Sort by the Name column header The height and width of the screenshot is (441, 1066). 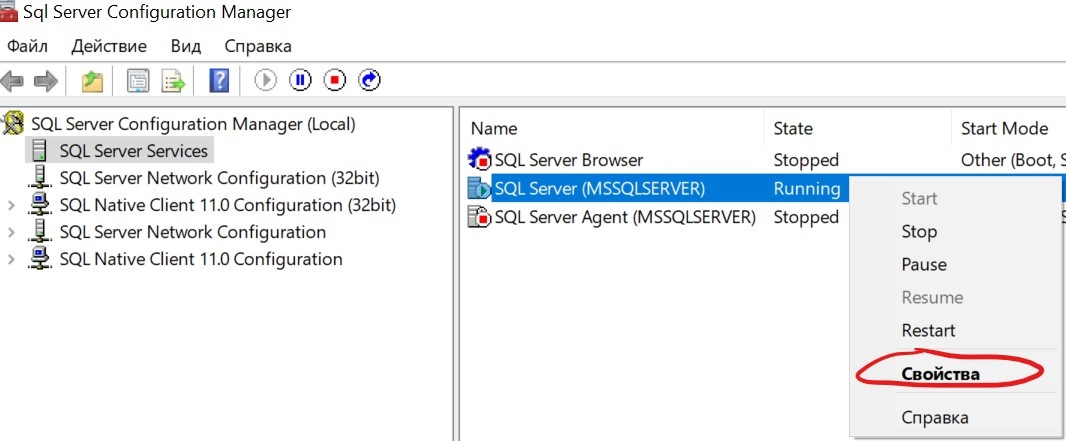[494, 128]
